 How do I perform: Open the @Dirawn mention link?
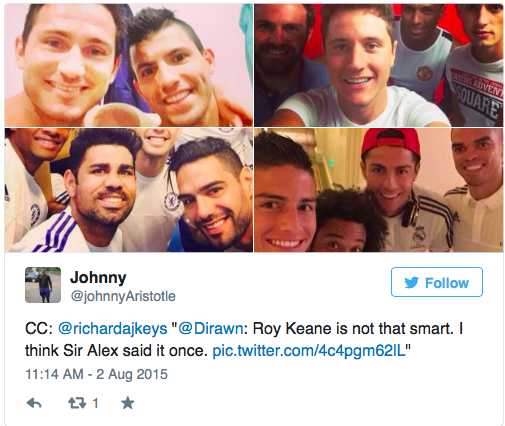[211, 329]
